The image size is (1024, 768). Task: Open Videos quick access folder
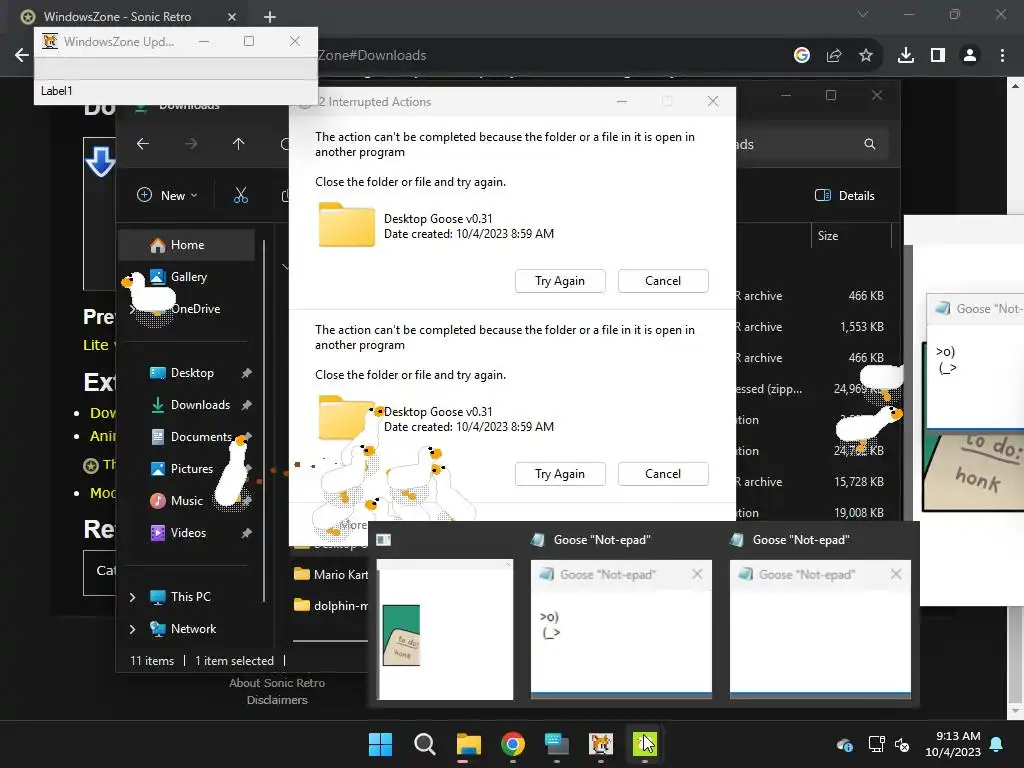(188, 533)
